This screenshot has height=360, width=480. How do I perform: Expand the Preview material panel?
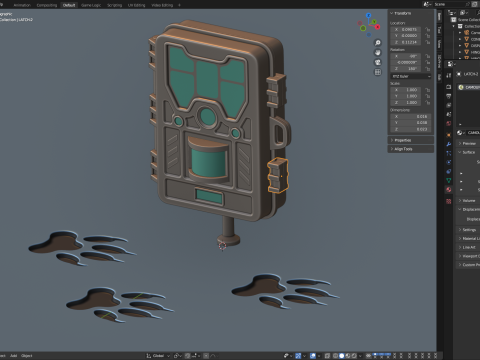tap(468, 143)
